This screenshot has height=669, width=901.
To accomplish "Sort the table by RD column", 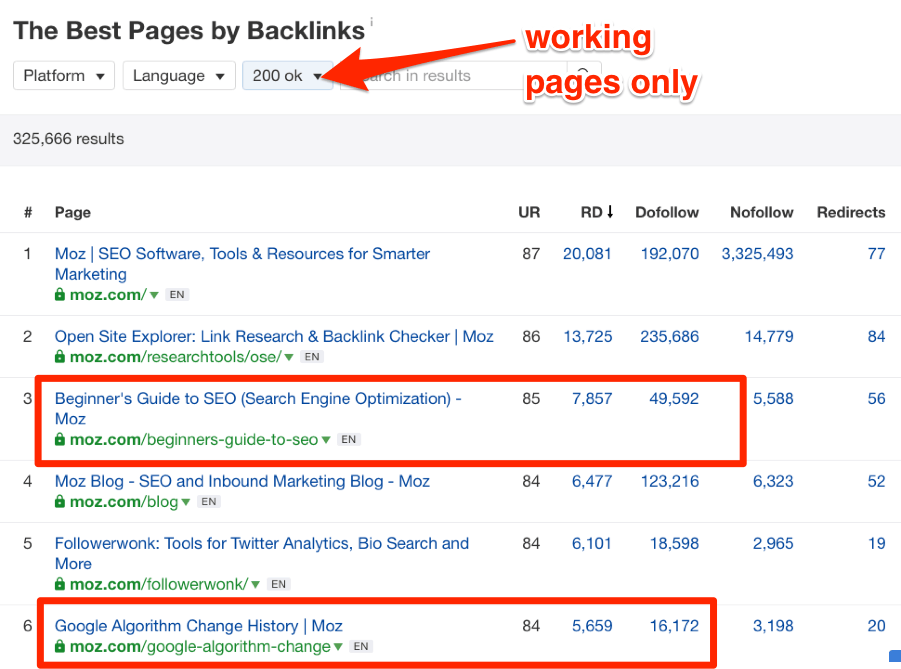I will [597, 212].
